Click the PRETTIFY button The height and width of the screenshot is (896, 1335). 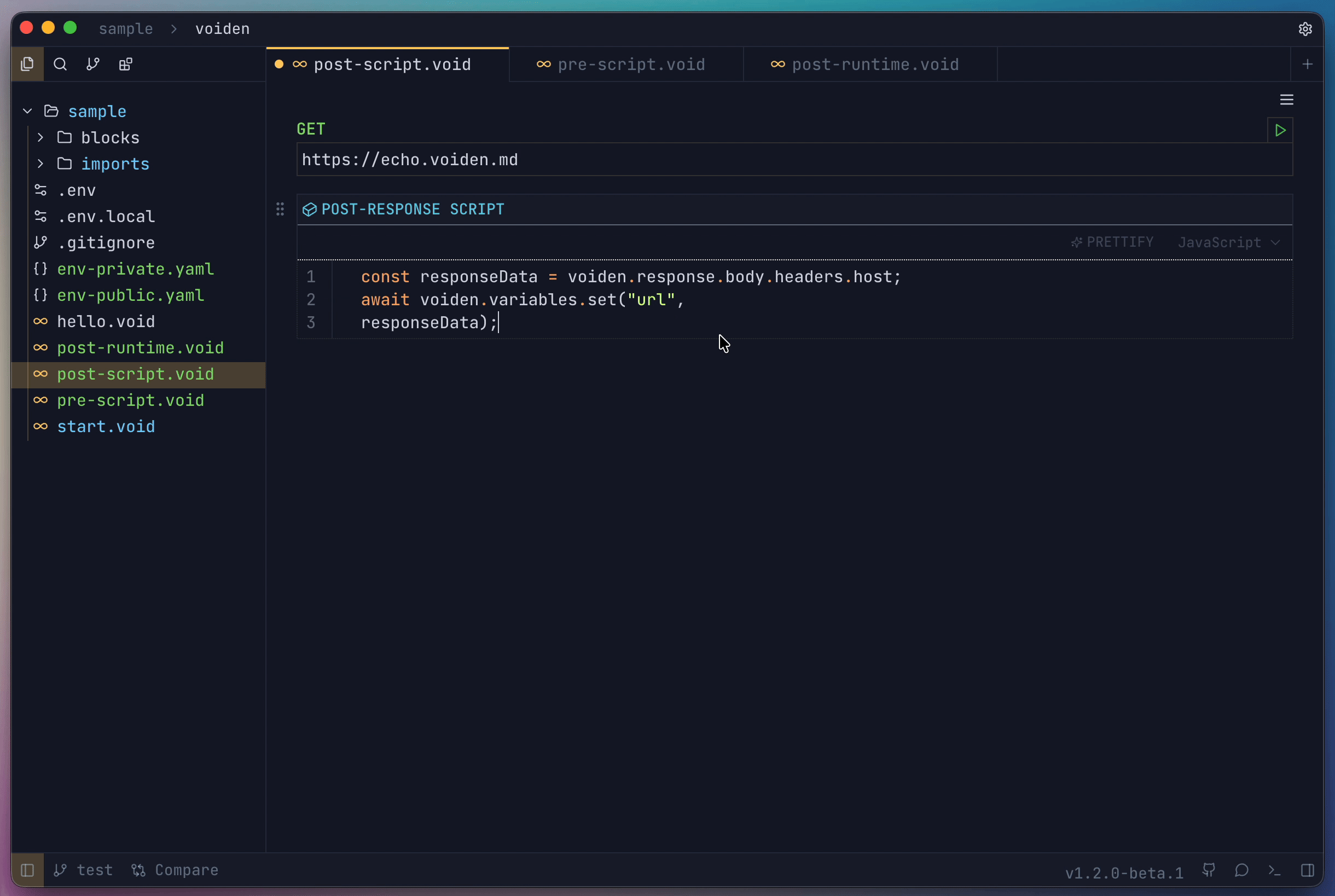click(1112, 242)
